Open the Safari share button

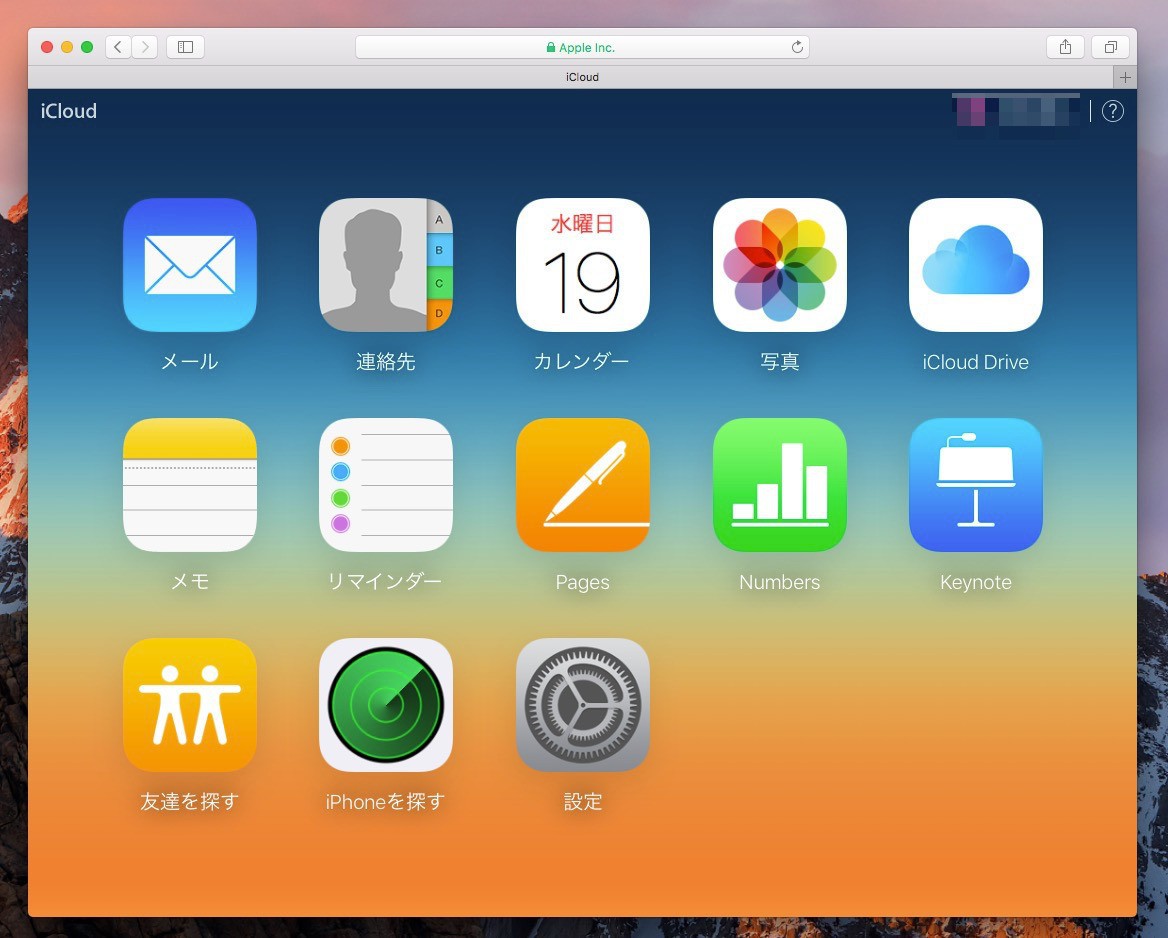point(1065,47)
